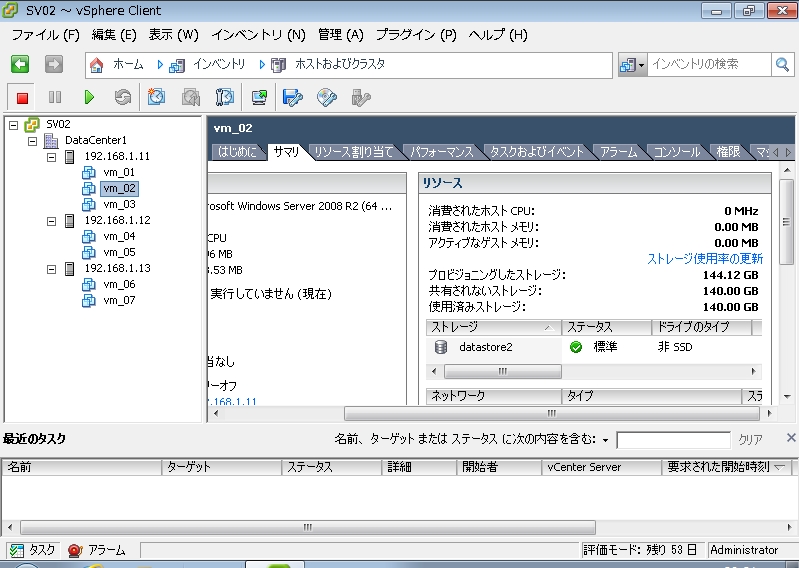Collapse host 192.168.1.12 node
Screen dimensions: 799x568
coord(51,221)
